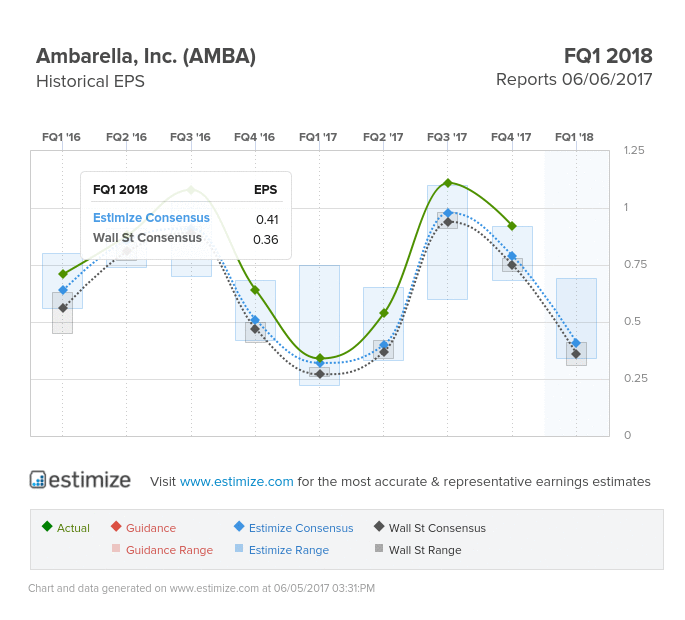This screenshot has width=685, height=620.
Task: Click the FQ4 '17 blue Estimize Consensus point
Action: [512, 256]
